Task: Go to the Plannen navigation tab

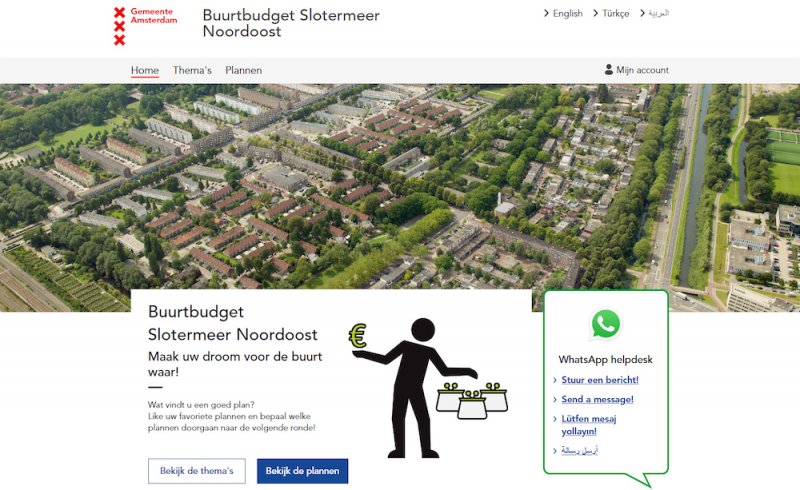Action: click(x=243, y=70)
